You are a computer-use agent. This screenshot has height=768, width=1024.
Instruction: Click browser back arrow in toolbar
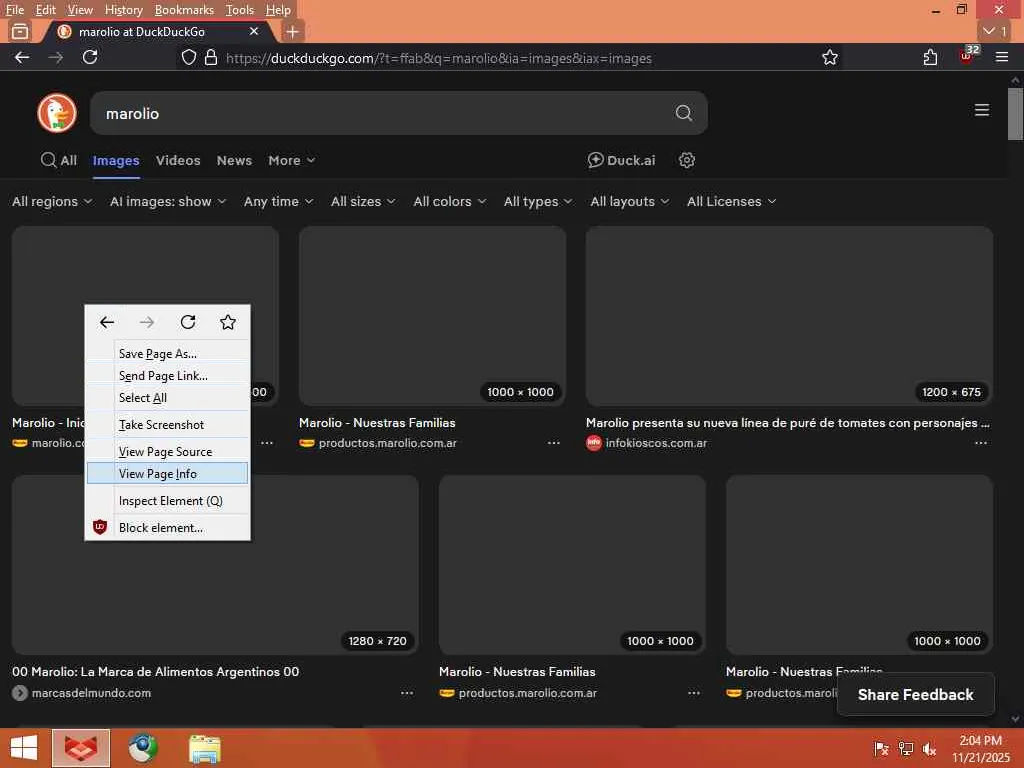(x=22, y=57)
